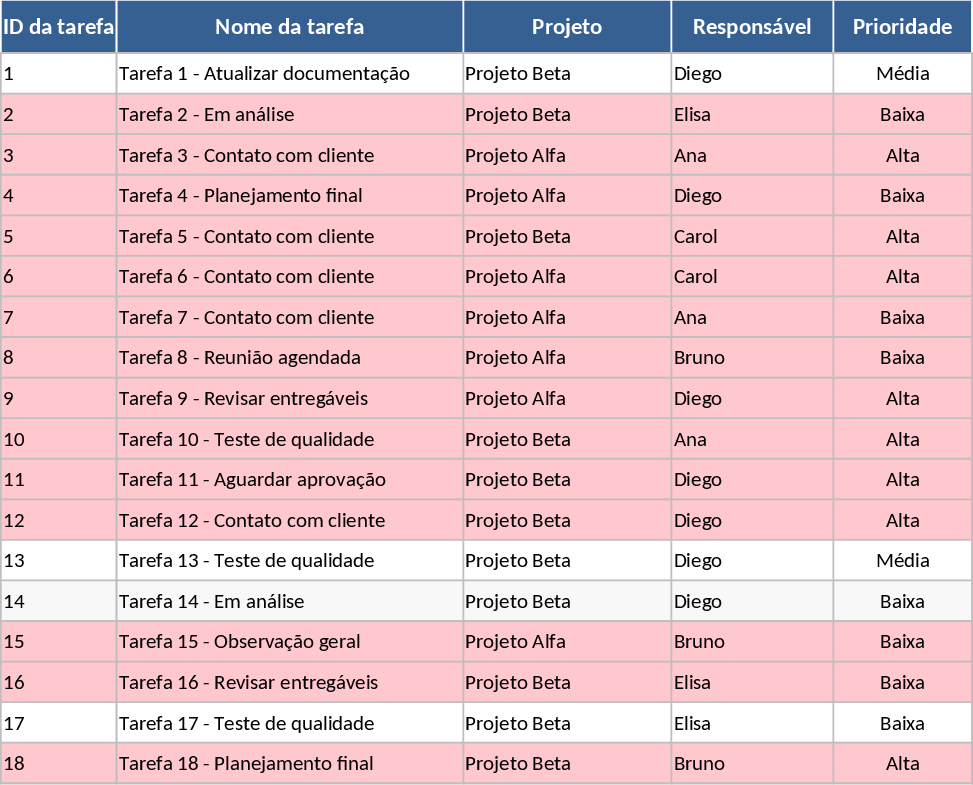Viewport: 973px width, 785px height.
Task: Click the ID cell containing 17
Action: (x=58, y=723)
